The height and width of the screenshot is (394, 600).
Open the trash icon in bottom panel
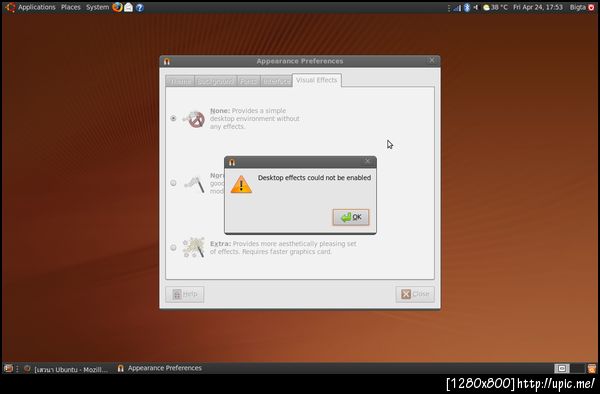pyautogui.click(x=592, y=368)
